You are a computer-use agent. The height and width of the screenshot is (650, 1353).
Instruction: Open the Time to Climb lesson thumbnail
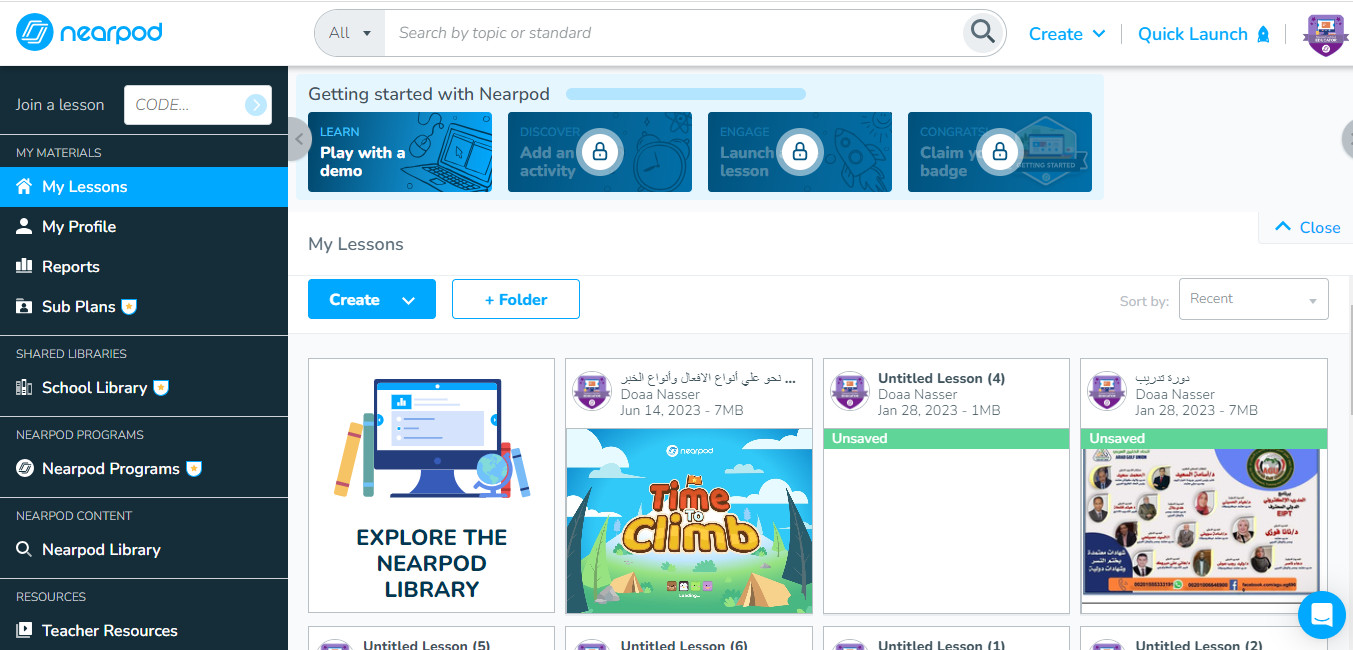coord(689,521)
